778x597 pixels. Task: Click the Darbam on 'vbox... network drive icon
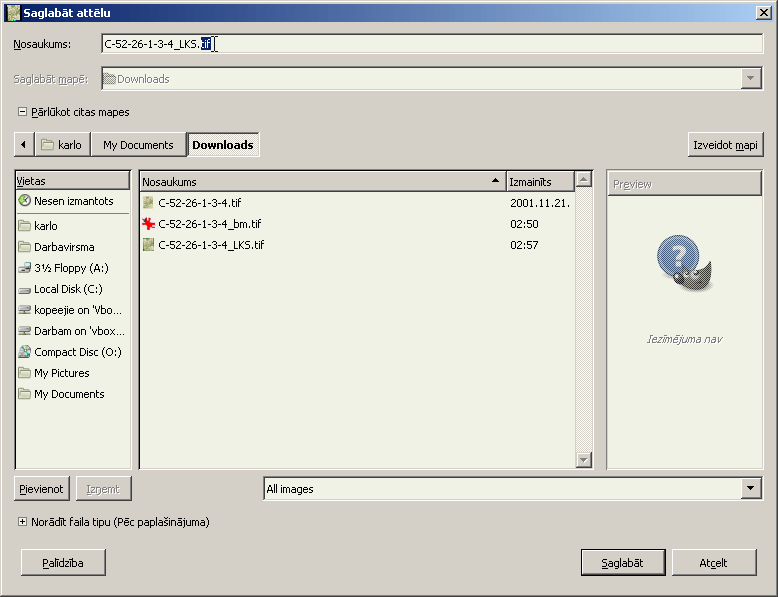pyautogui.click(x=24, y=331)
